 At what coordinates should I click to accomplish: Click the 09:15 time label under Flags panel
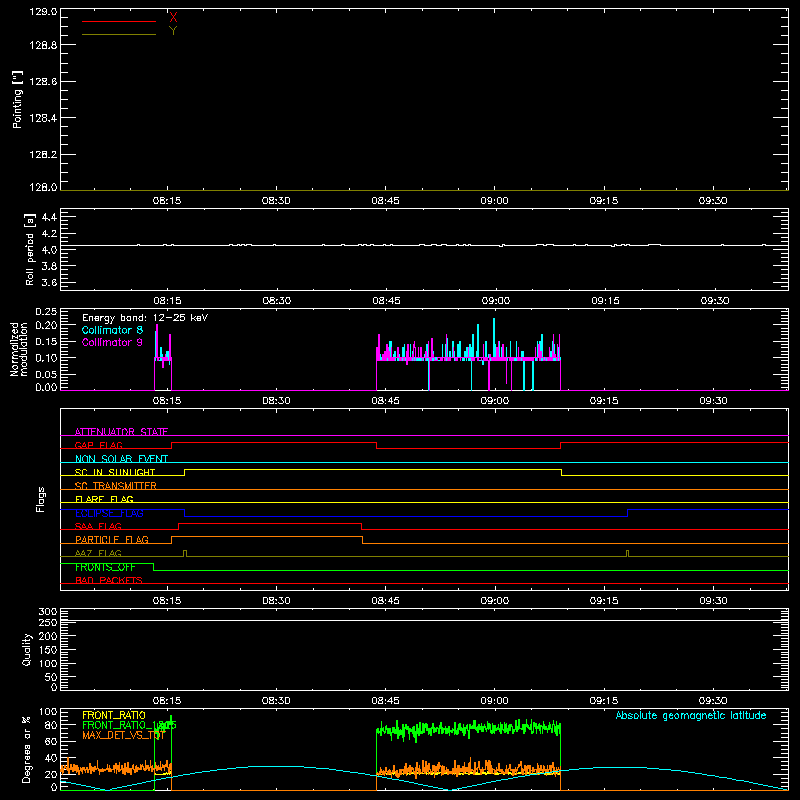coord(604,601)
